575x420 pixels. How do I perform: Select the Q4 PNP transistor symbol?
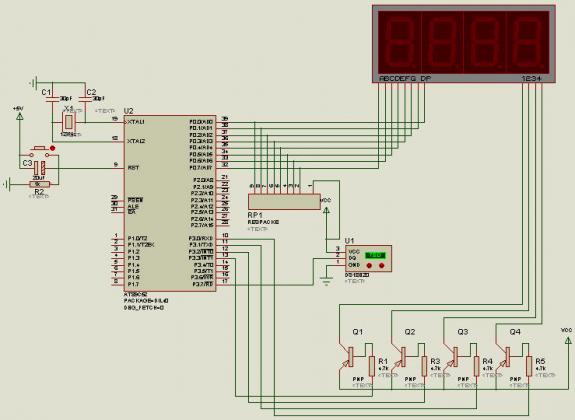tap(505, 357)
